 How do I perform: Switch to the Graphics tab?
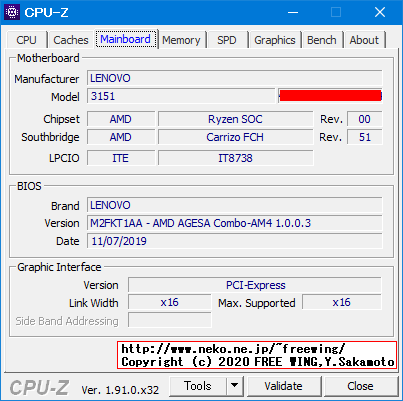coord(275,40)
